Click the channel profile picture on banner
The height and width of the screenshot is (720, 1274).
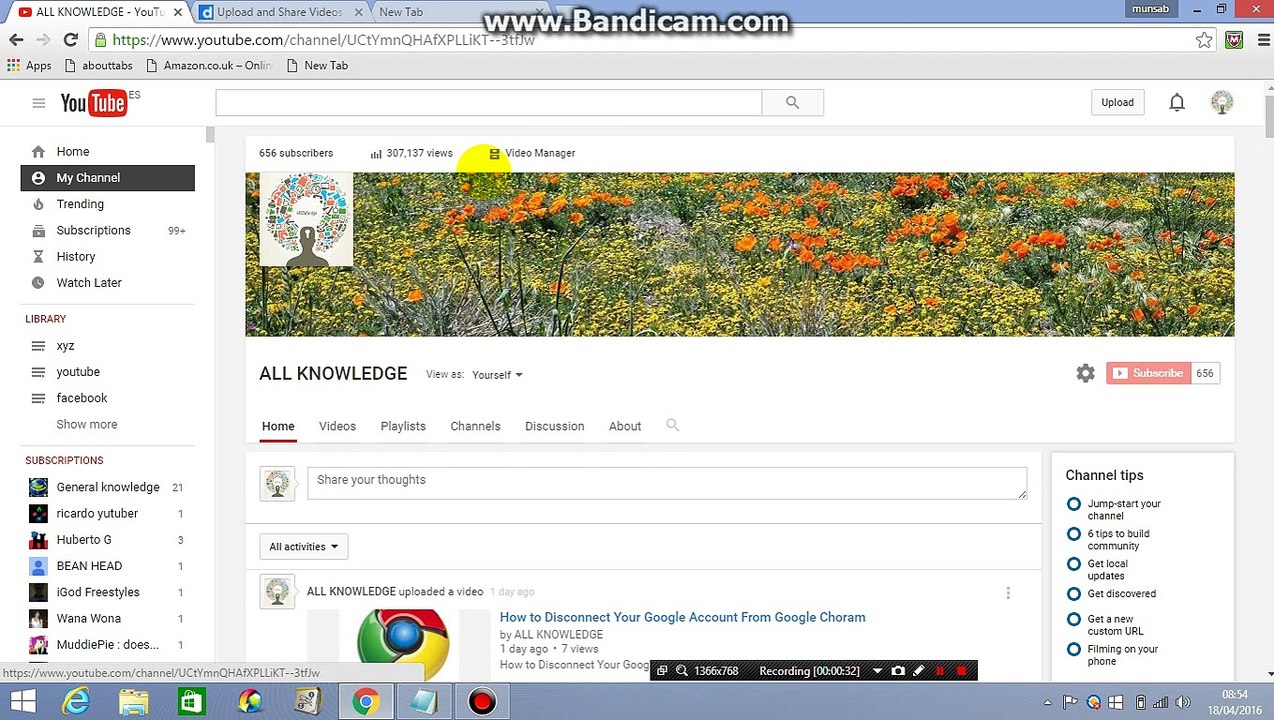306,219
